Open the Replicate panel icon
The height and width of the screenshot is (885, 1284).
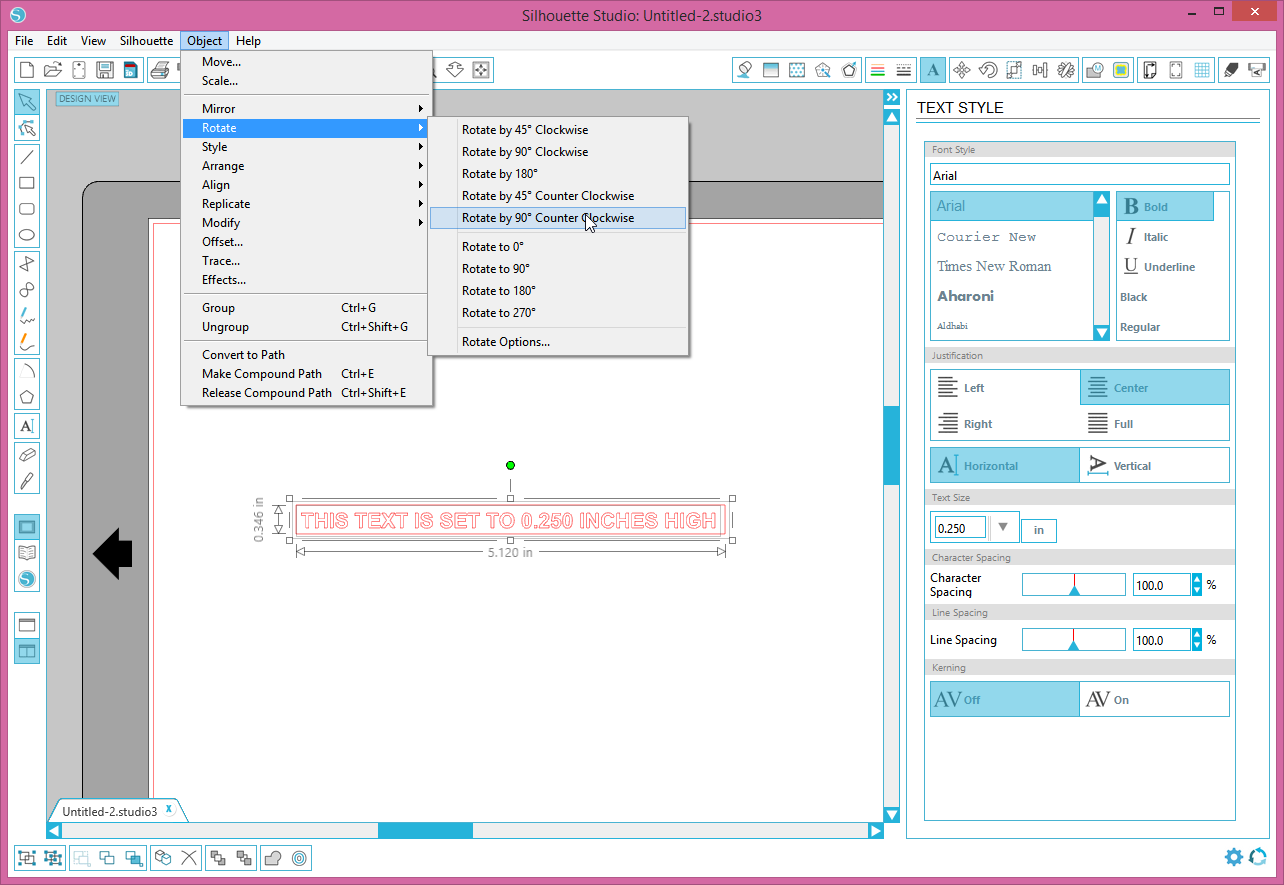click(1066, 70)
